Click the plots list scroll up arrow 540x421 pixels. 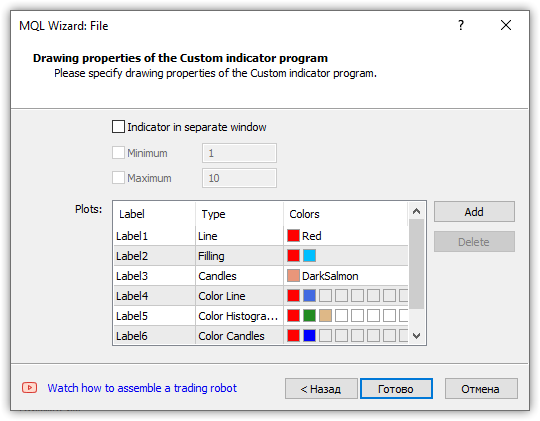click(x=416, y=211)
